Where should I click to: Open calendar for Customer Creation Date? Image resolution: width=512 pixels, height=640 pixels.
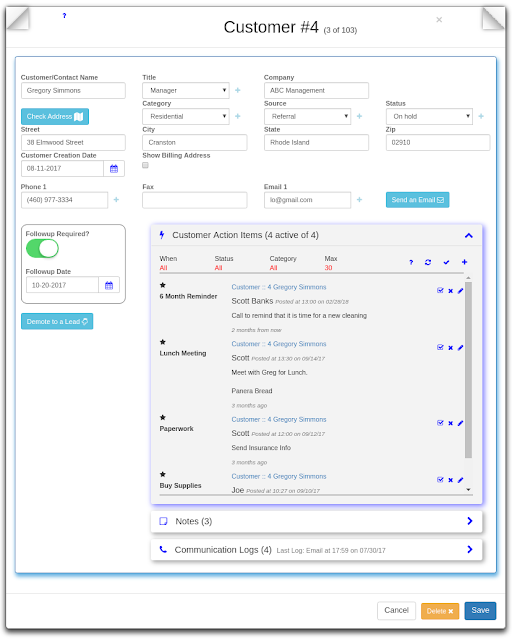114,169
